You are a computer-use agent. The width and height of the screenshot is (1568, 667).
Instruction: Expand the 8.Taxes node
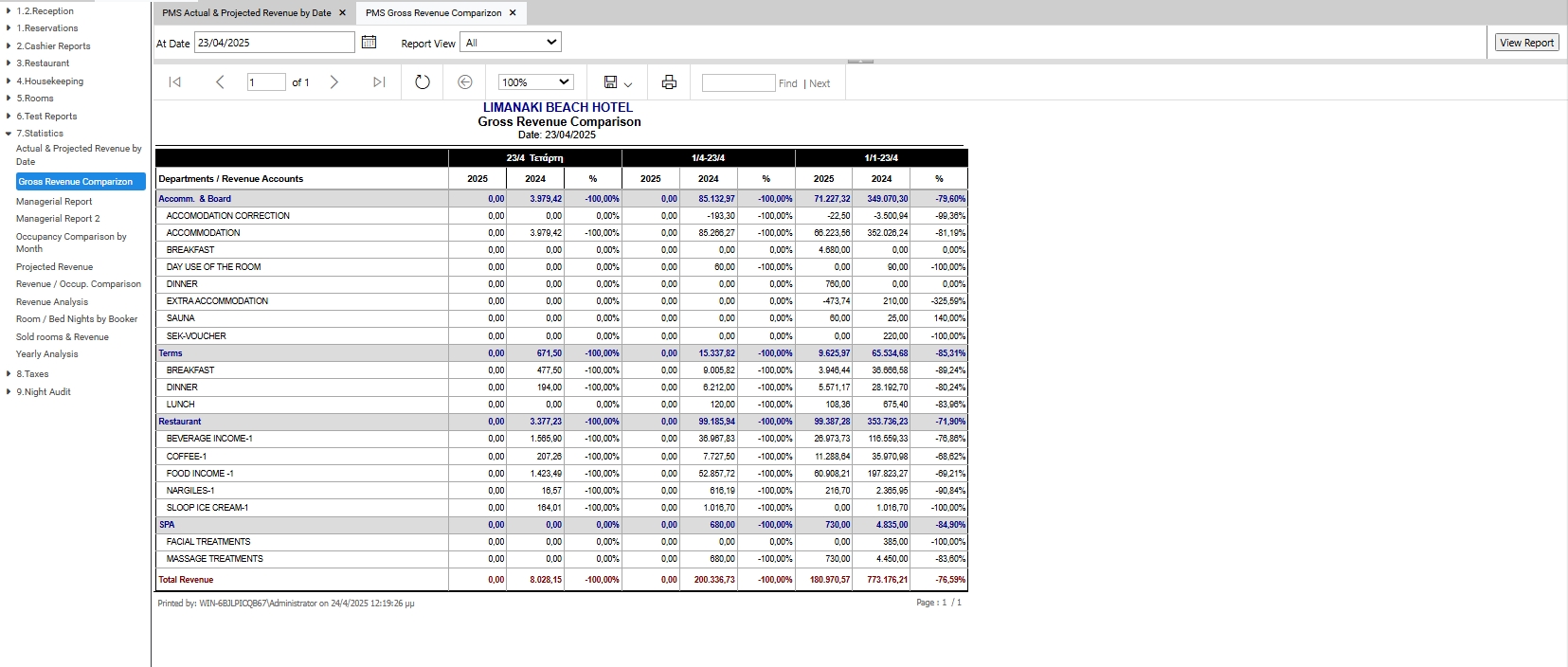point(9,373)
